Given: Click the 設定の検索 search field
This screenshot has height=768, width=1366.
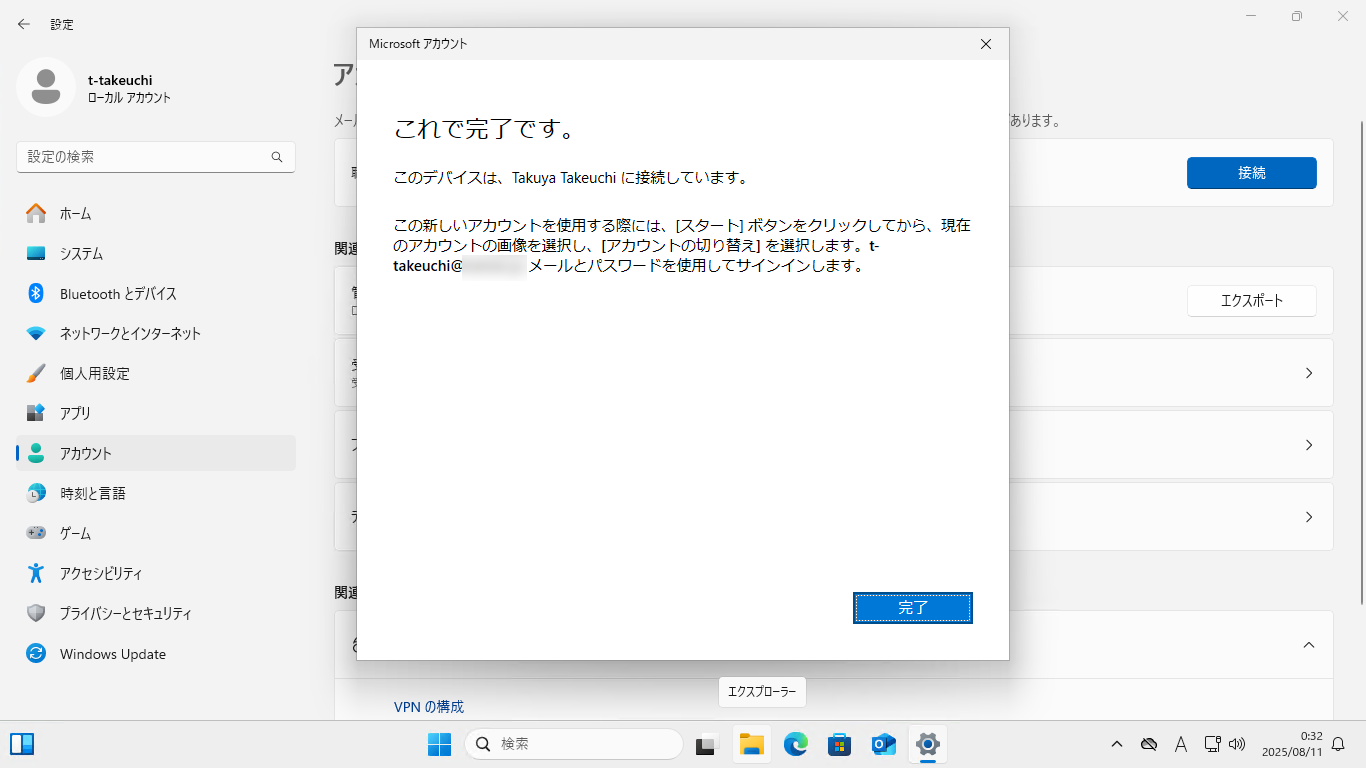Looking at the screenshot, I should (x=155, y=157).
